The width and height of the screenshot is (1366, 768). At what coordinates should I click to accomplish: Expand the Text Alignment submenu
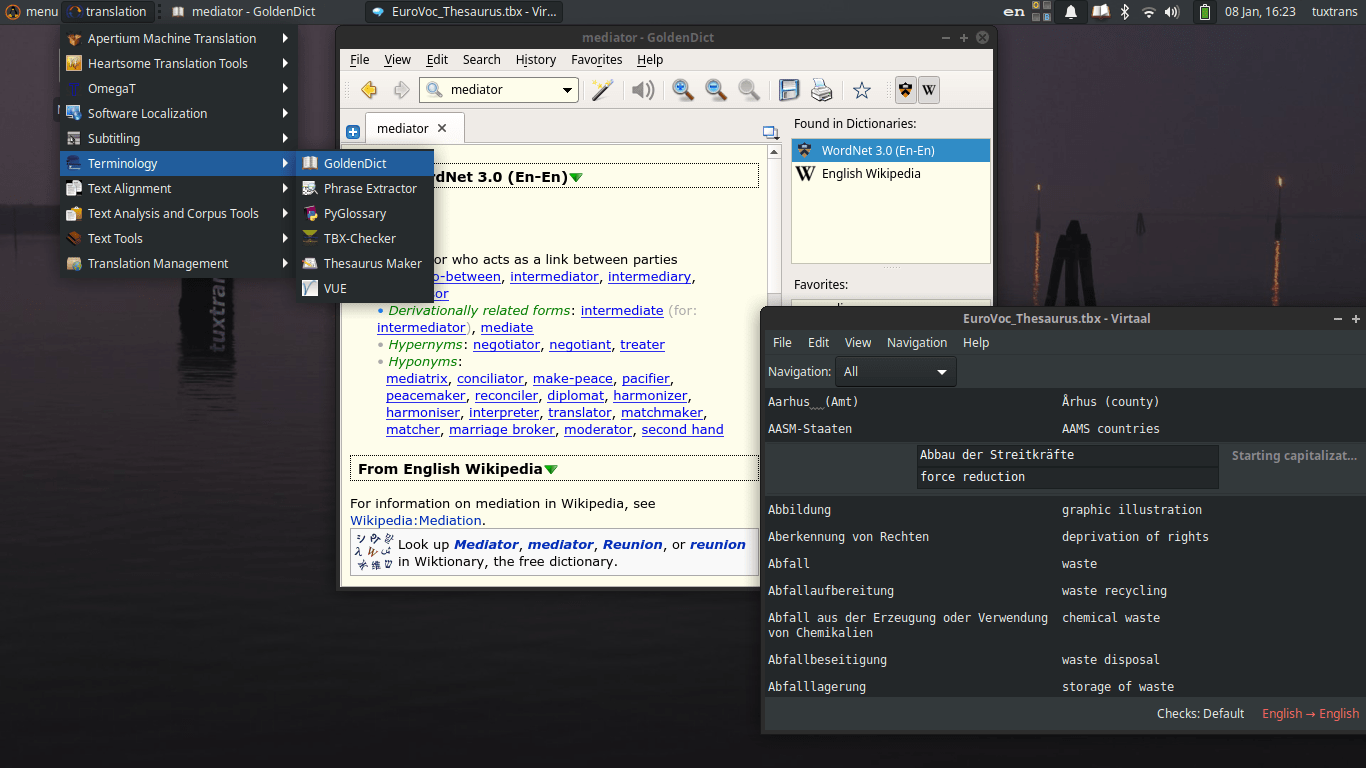179,188
